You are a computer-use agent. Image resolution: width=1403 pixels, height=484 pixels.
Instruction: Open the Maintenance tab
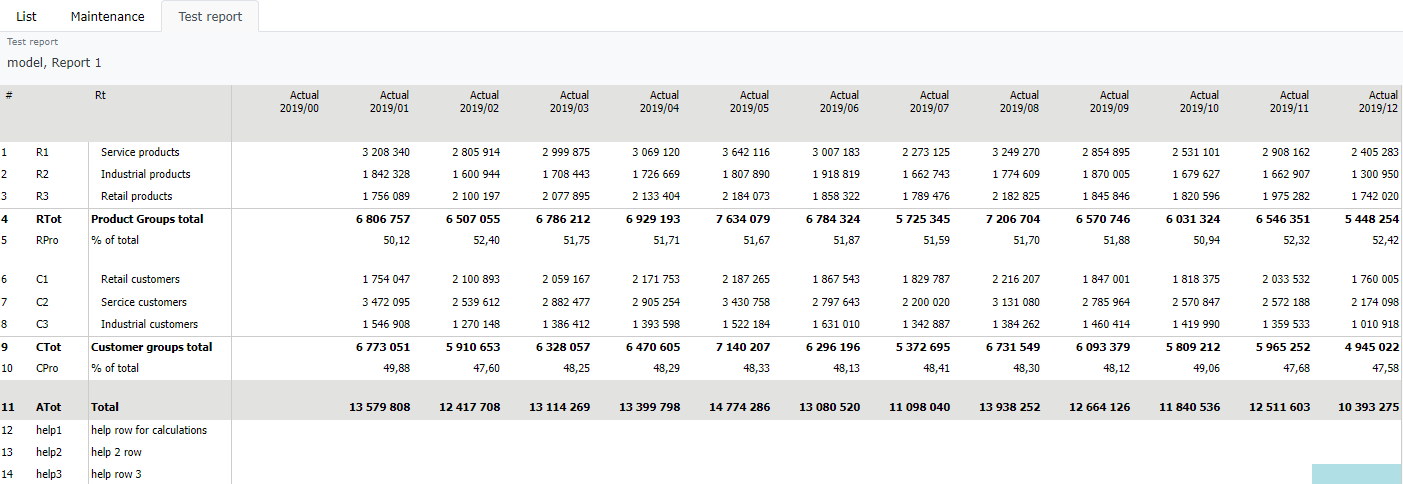pyautogui.click(x=107, y=16)
